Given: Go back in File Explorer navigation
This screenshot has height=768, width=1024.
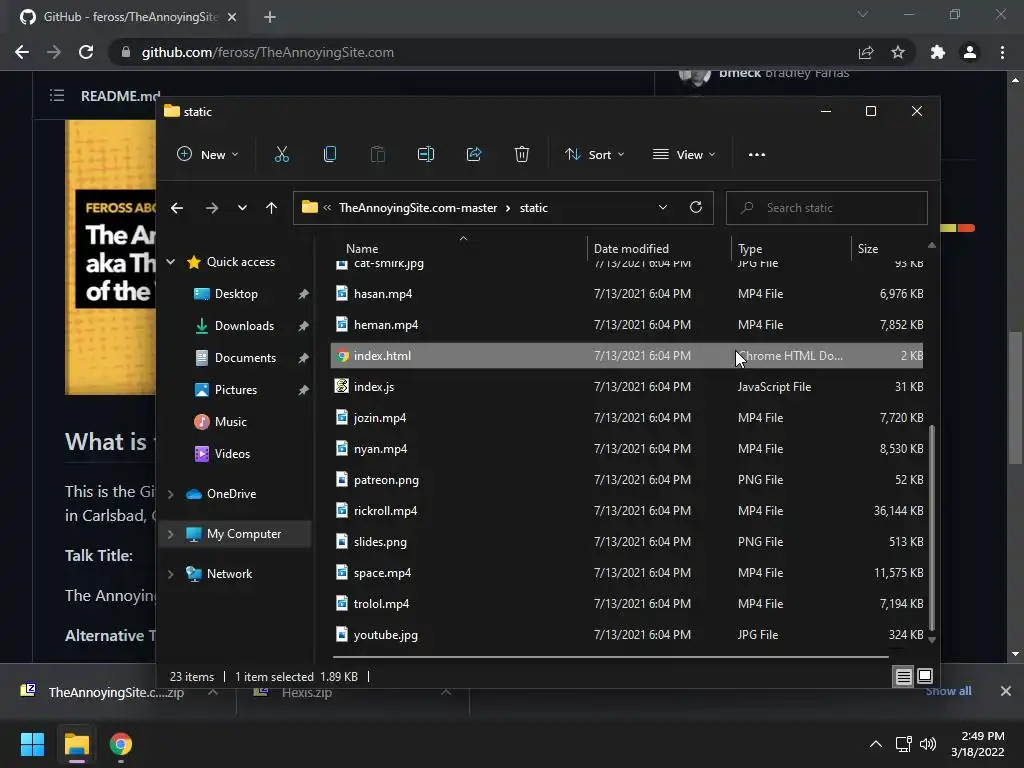Looking at the screenshot, I should pyautogui.click(x=177, y=208).
